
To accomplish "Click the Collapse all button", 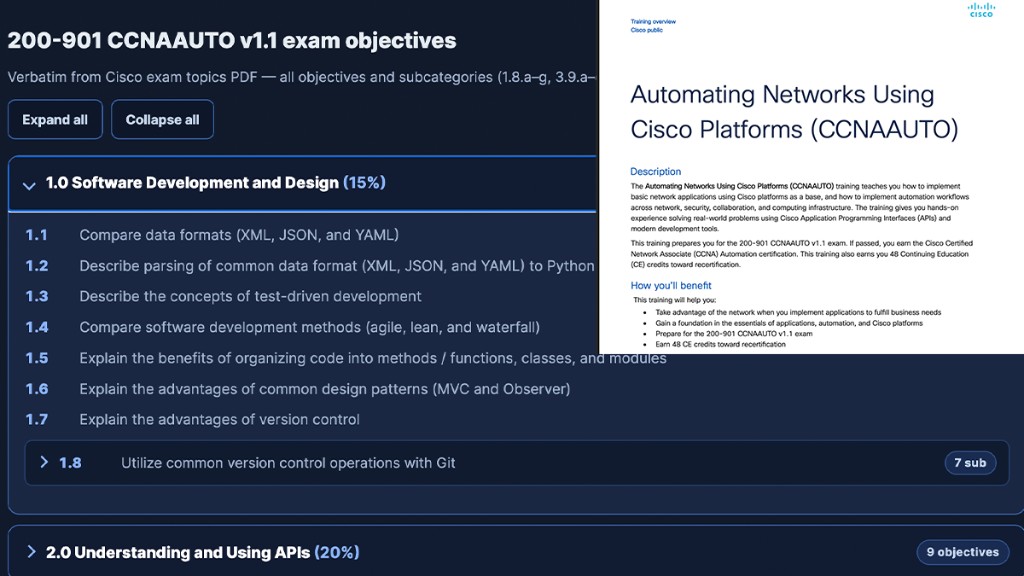I will coord(162,120).
